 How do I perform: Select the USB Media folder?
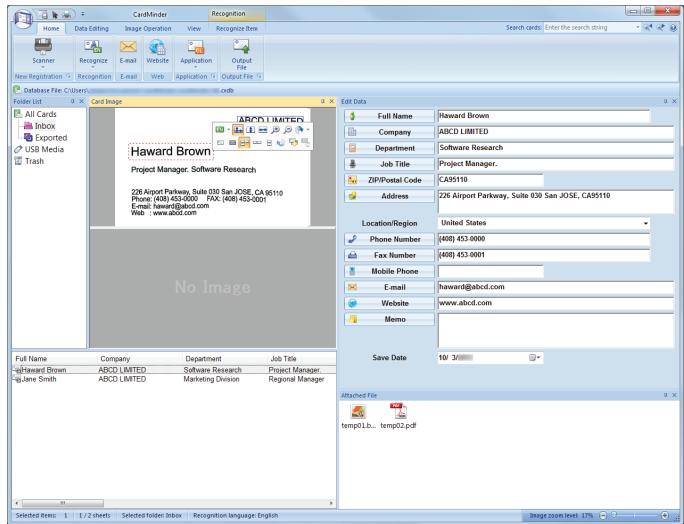coord(39,149)
